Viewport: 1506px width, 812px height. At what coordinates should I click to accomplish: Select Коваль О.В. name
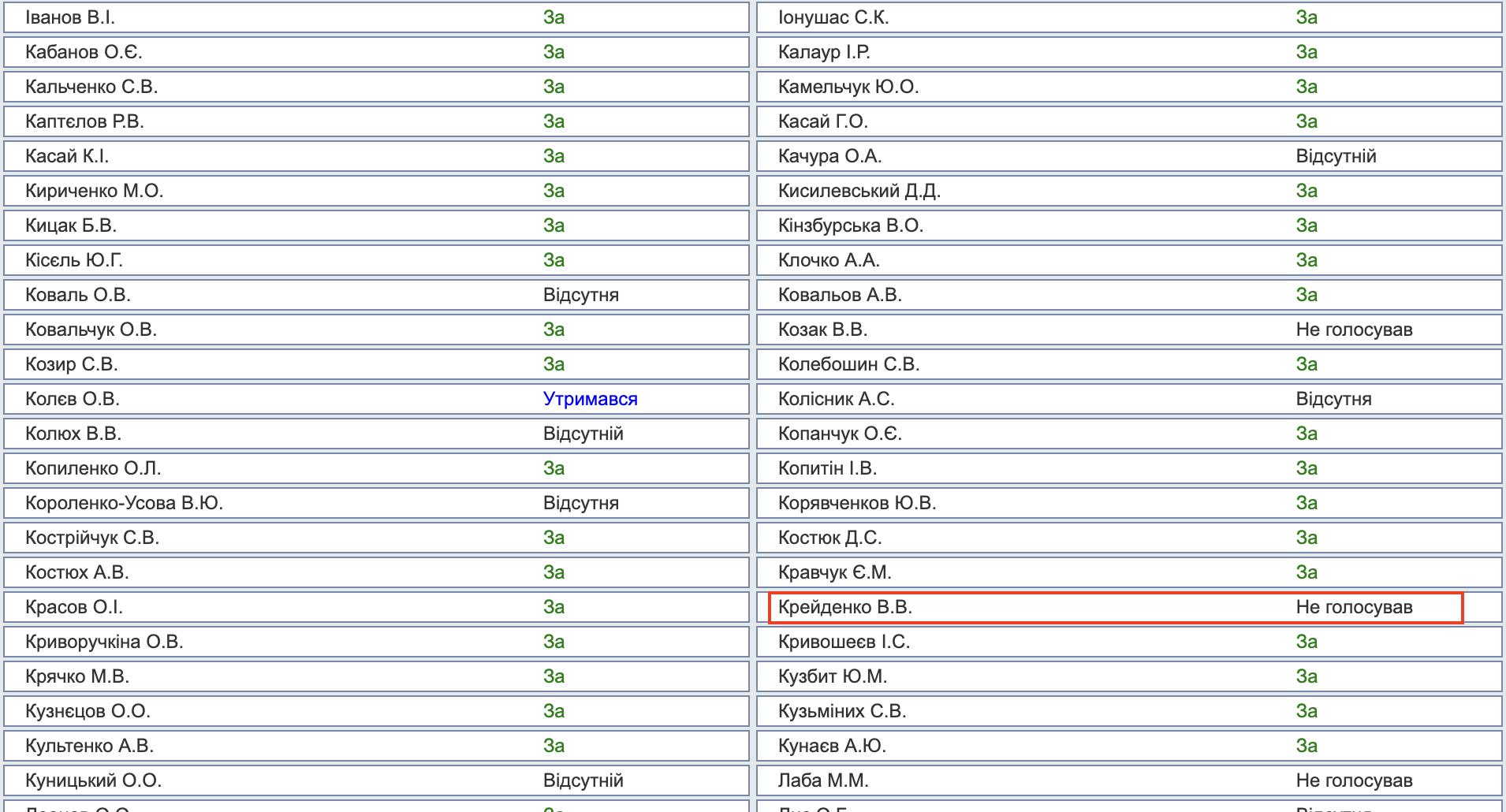[x=78, y=295]
